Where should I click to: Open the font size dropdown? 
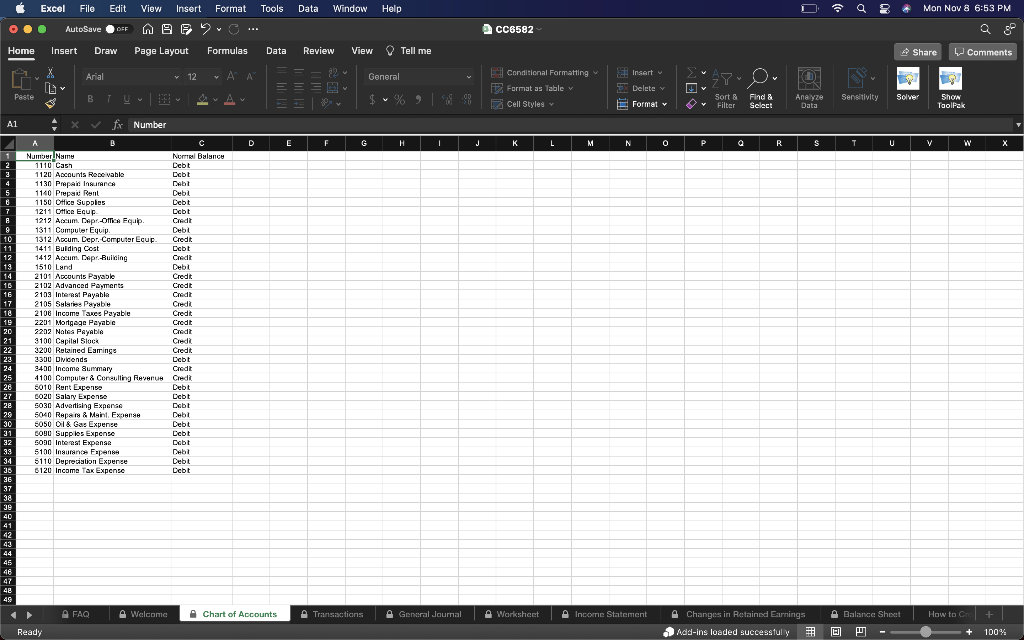click(212, 77)
